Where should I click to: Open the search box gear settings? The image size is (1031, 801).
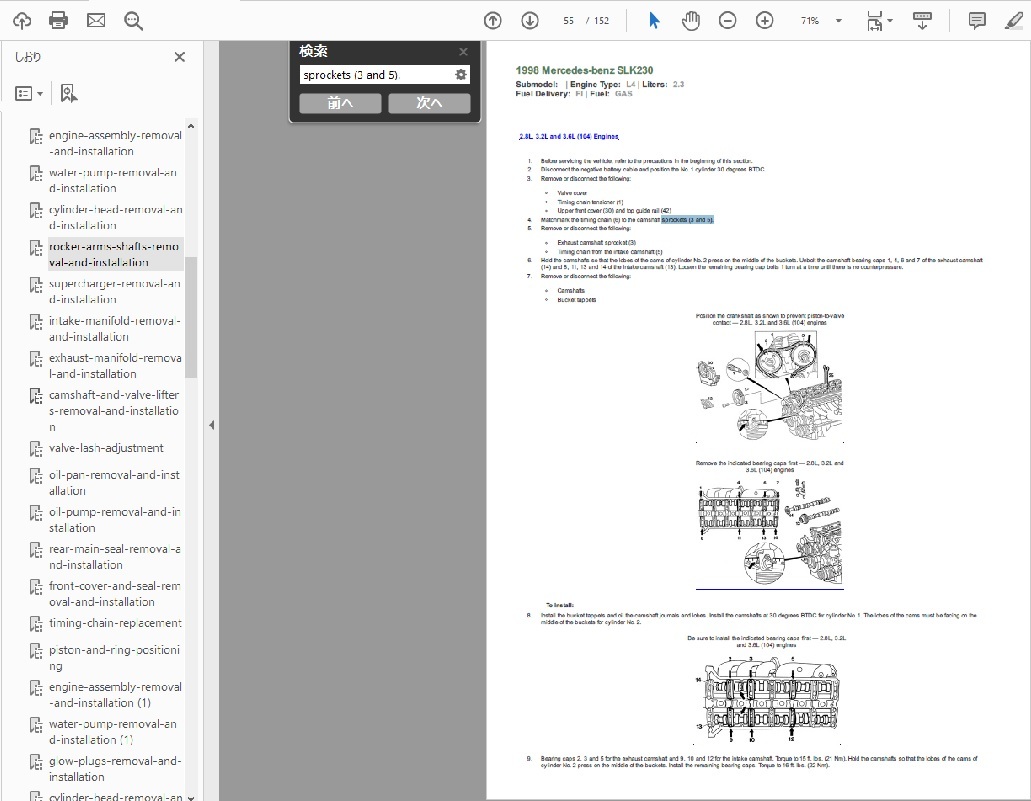tap(461, 75)
